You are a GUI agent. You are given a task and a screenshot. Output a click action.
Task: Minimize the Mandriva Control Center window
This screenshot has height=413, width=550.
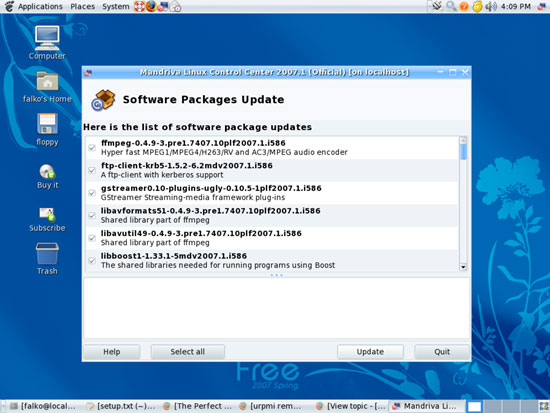pyautogui.click(x=441, y=72)
